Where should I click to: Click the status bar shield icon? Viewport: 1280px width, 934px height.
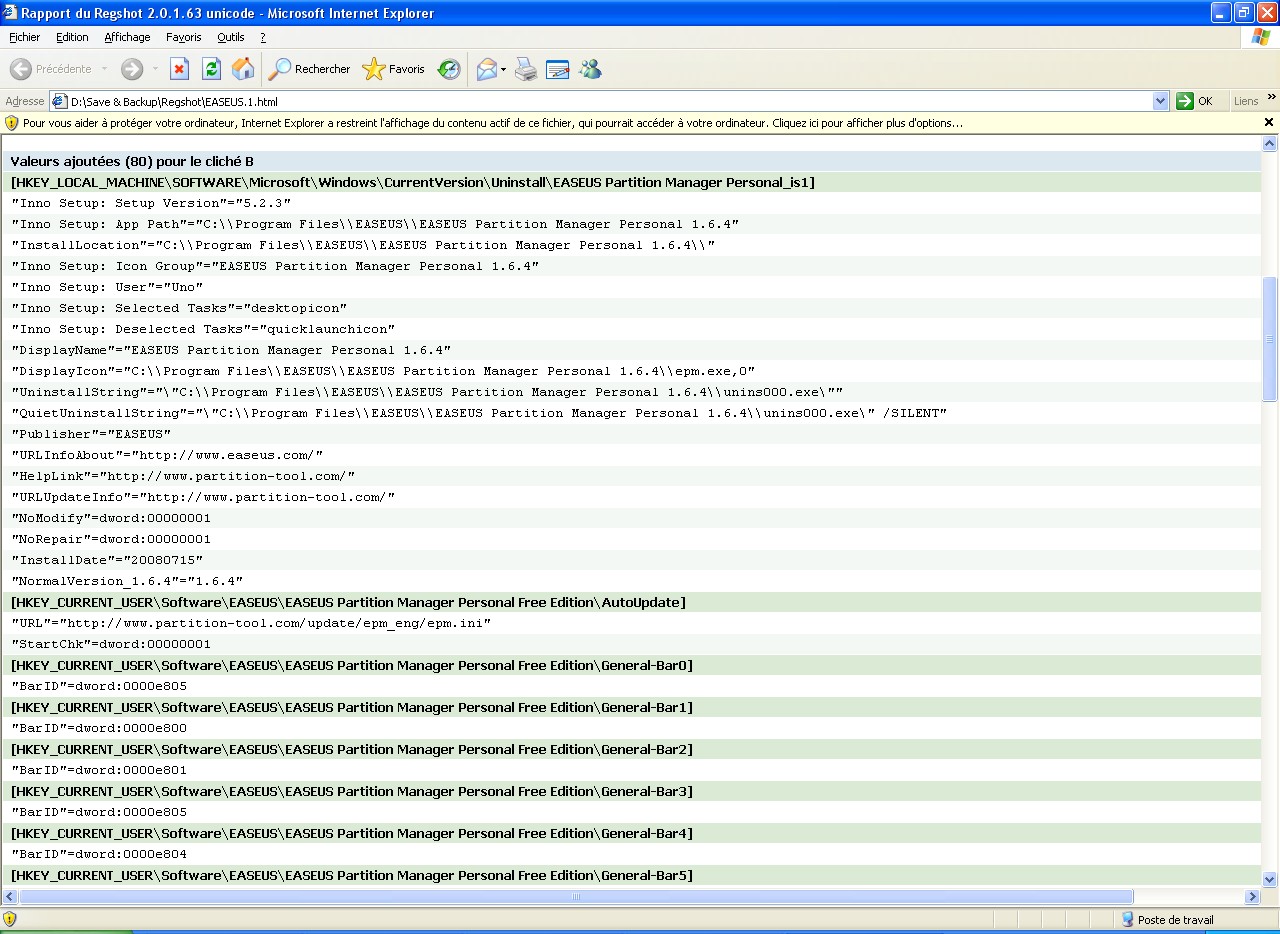10,919
